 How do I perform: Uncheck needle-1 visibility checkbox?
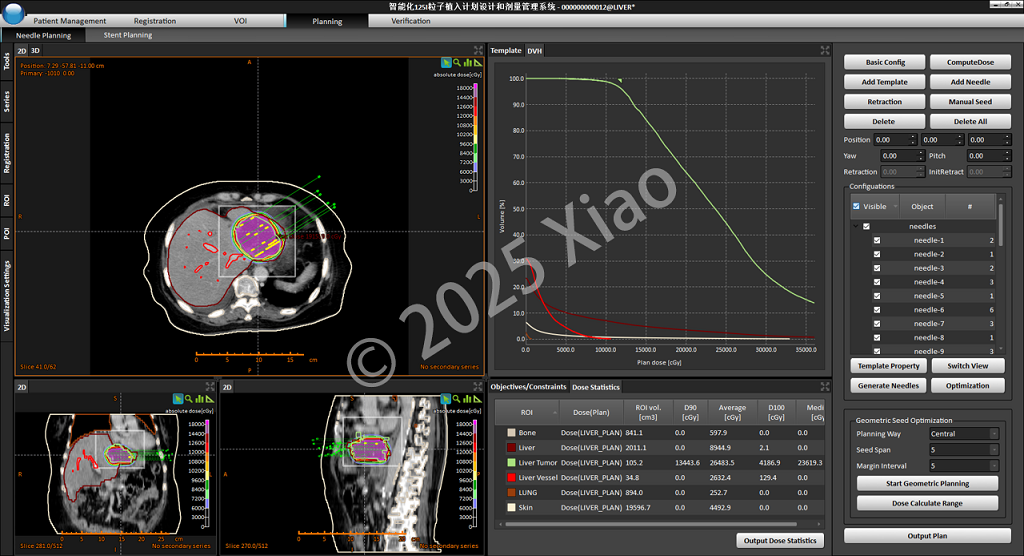pyautogui.click(x=877, y=240)
